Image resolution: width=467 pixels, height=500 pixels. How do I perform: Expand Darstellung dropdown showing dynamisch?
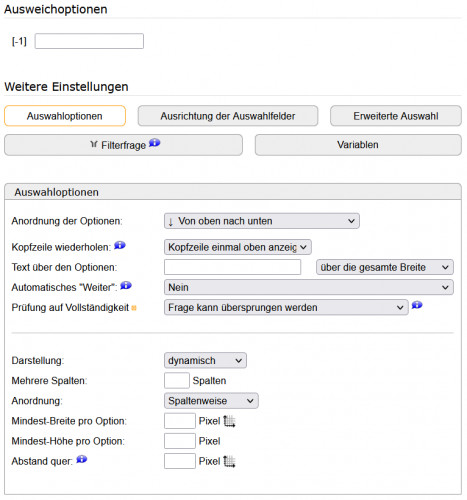205,360
